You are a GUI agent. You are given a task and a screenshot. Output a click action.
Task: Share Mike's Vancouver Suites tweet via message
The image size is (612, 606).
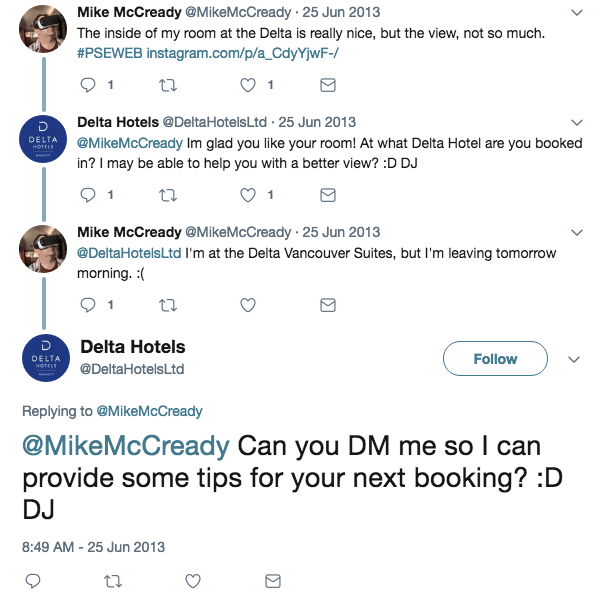click(327, 305)
